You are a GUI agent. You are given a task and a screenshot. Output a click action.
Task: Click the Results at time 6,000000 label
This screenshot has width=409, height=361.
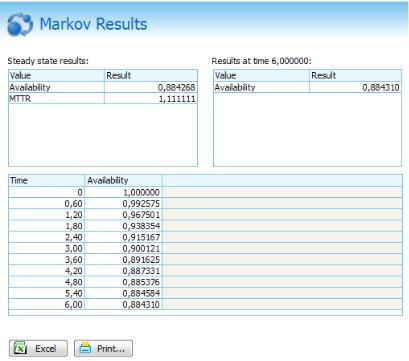pos(261,61)
